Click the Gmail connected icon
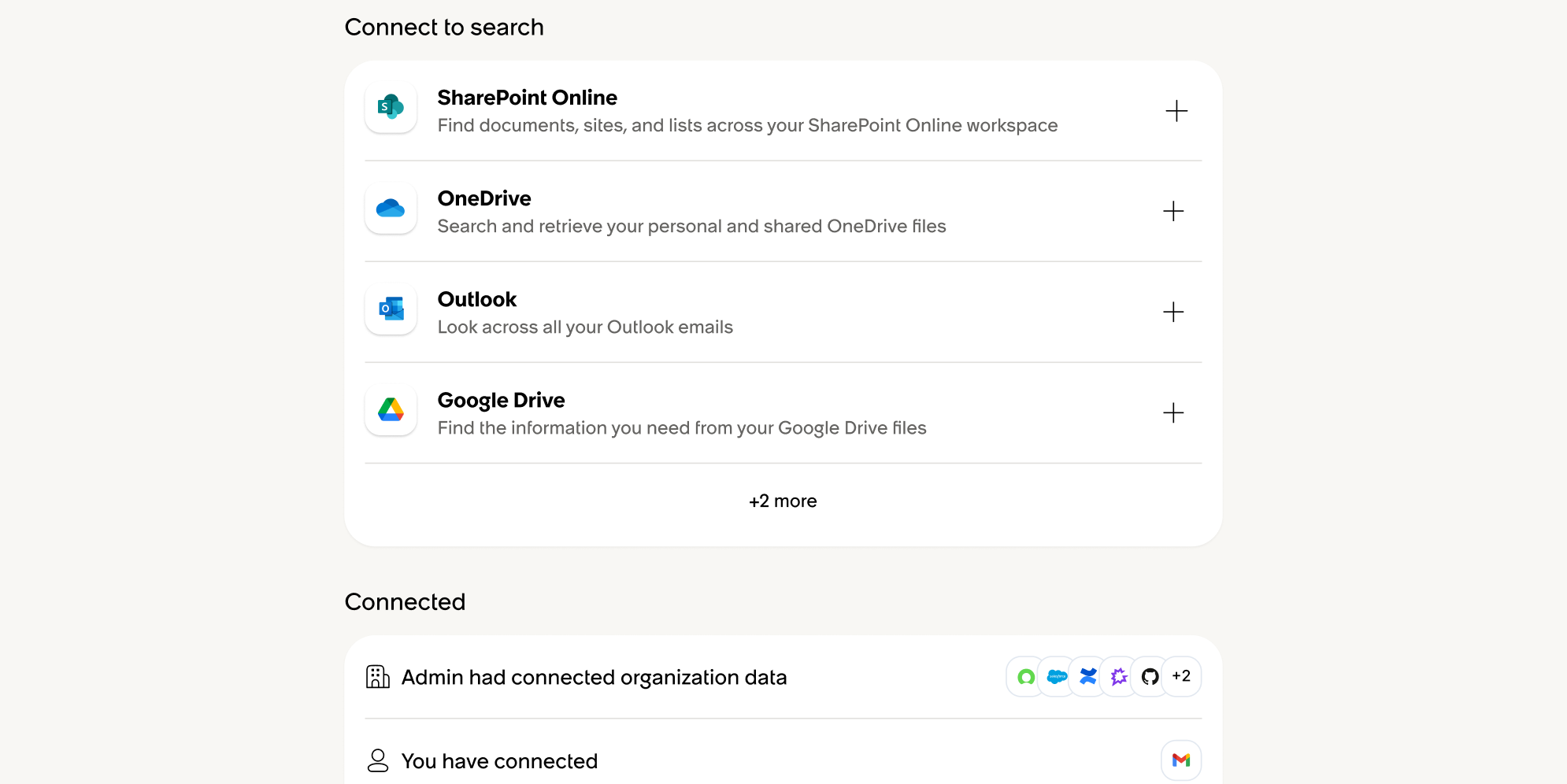 (1181, 760)
